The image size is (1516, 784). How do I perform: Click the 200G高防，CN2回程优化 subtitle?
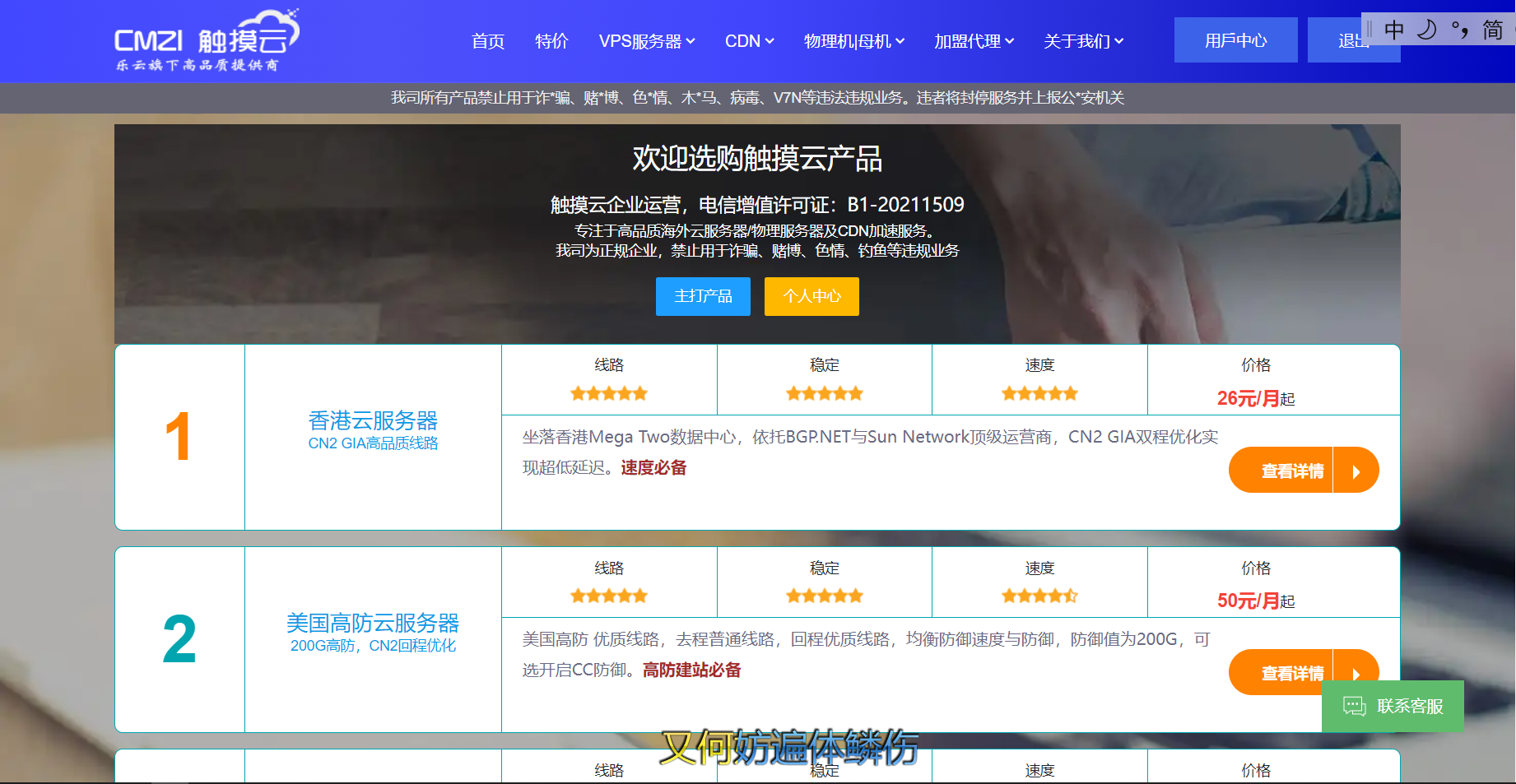coord(373,646)
